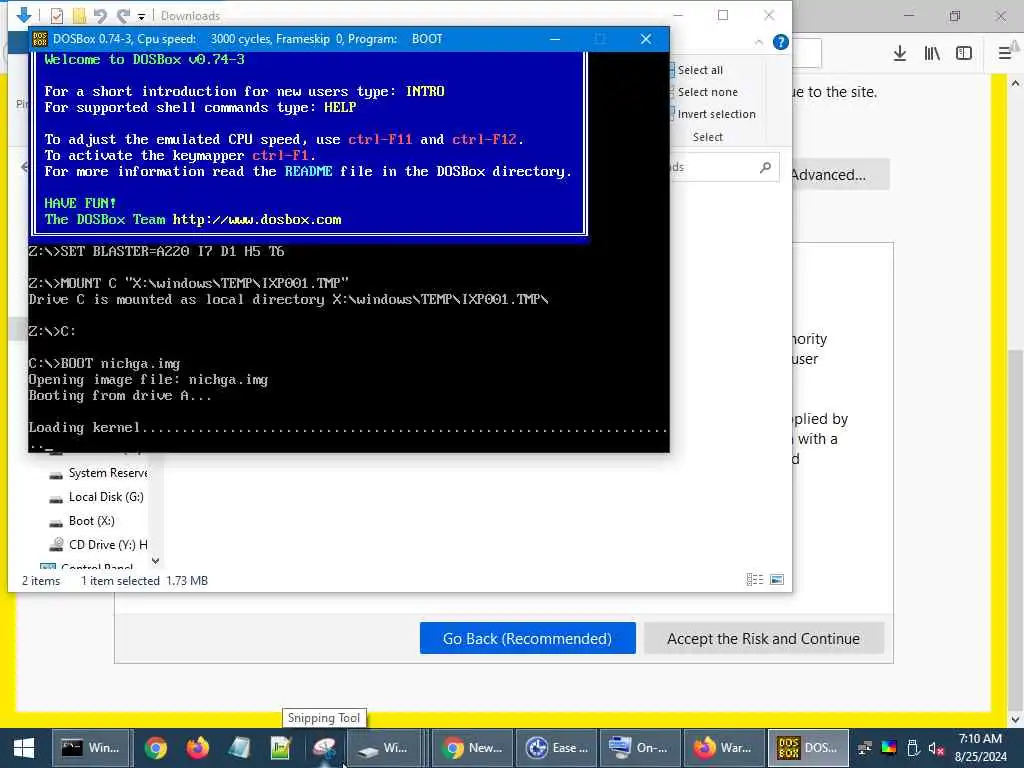Open the Windows Start menu
This screenshot has width=1024, height=768.
pos(24,748)
